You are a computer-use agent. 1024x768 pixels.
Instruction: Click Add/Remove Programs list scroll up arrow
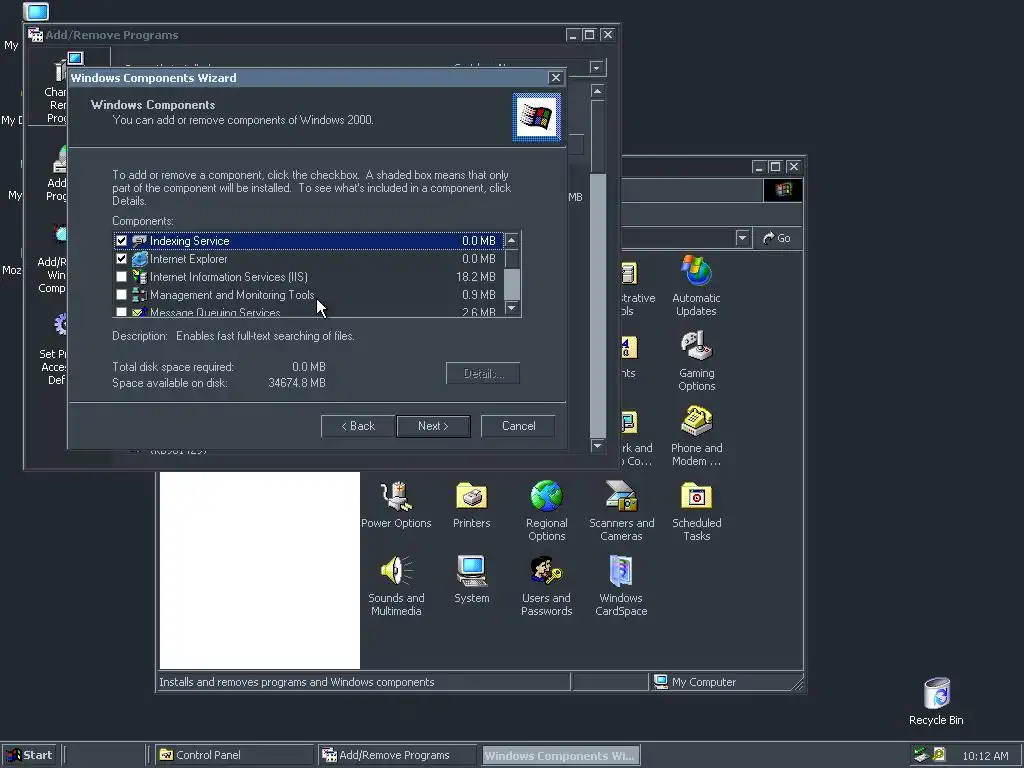tap(597, 91)
